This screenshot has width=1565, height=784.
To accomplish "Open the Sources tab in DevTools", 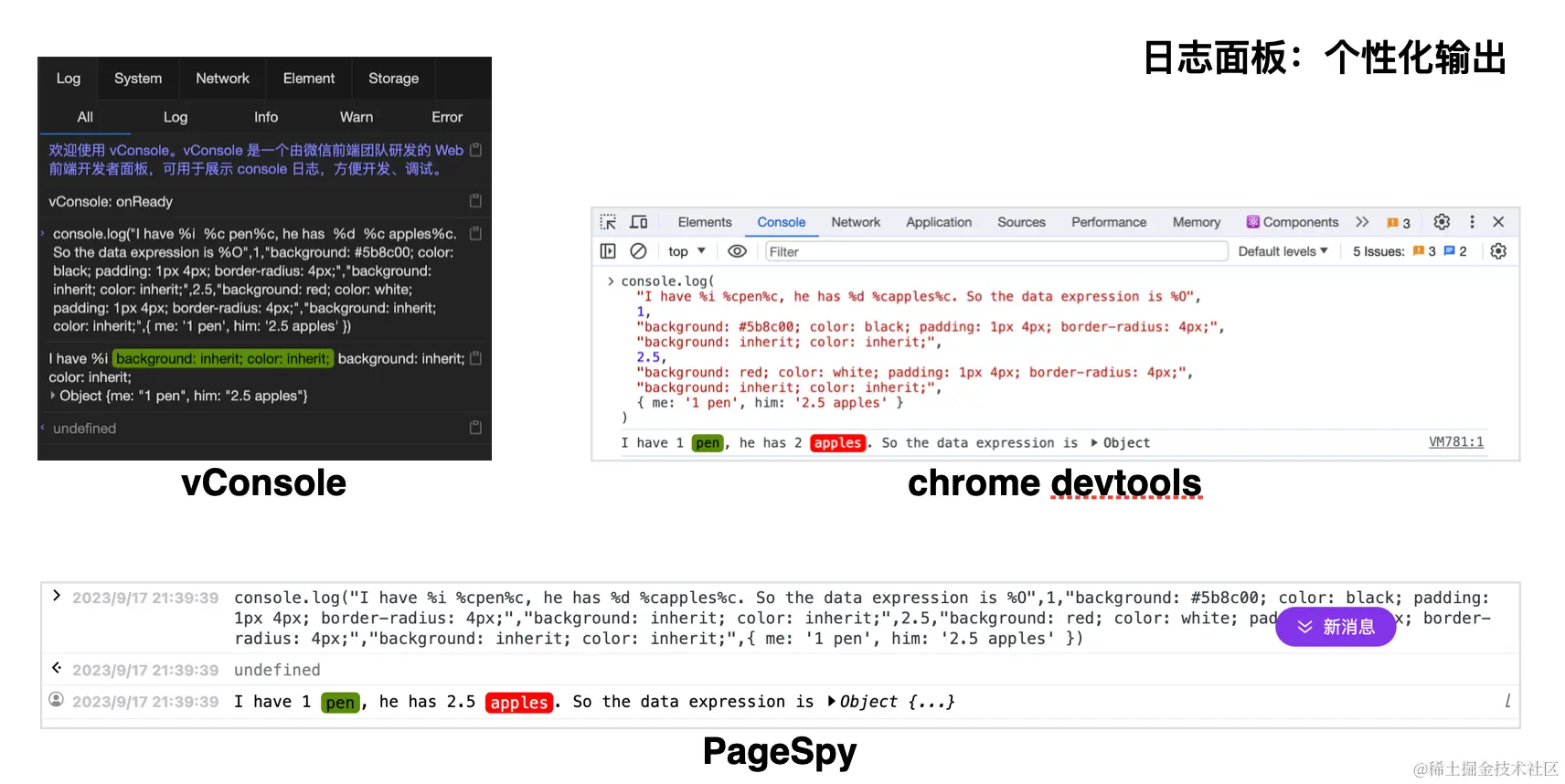I will click(1021, 222).
